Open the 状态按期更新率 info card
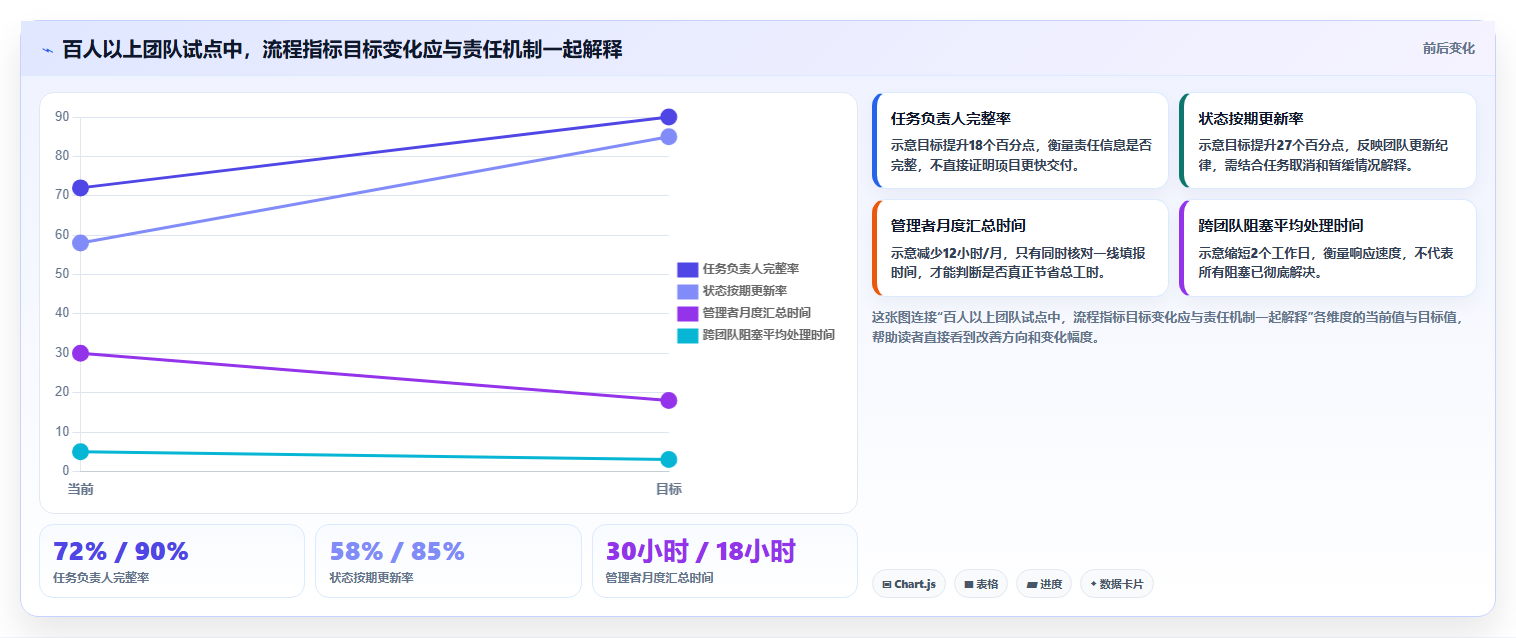 tap(1328, 141)
